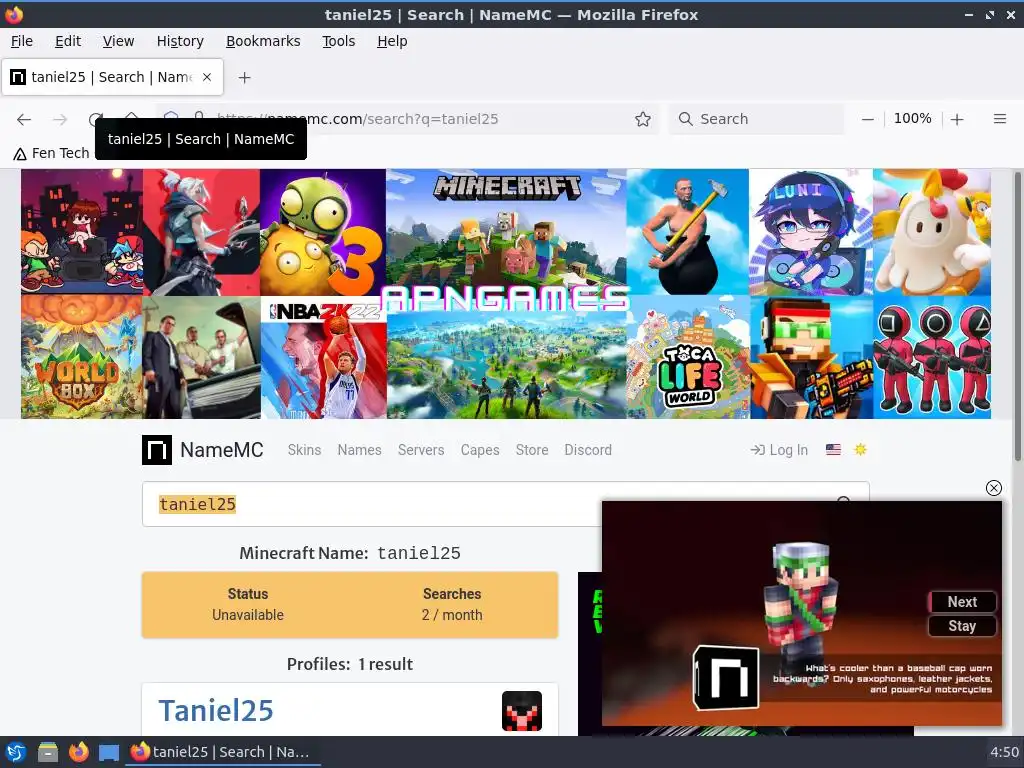Click the Status Unavailable text
The image size is (1024, 768).
248,605
